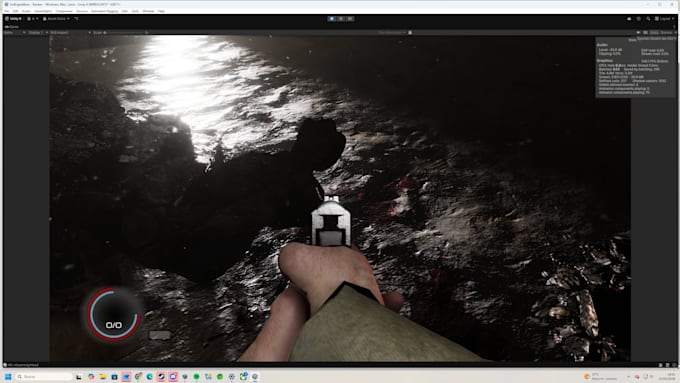Toggle Mute Audio in Game view

(638, 33)
